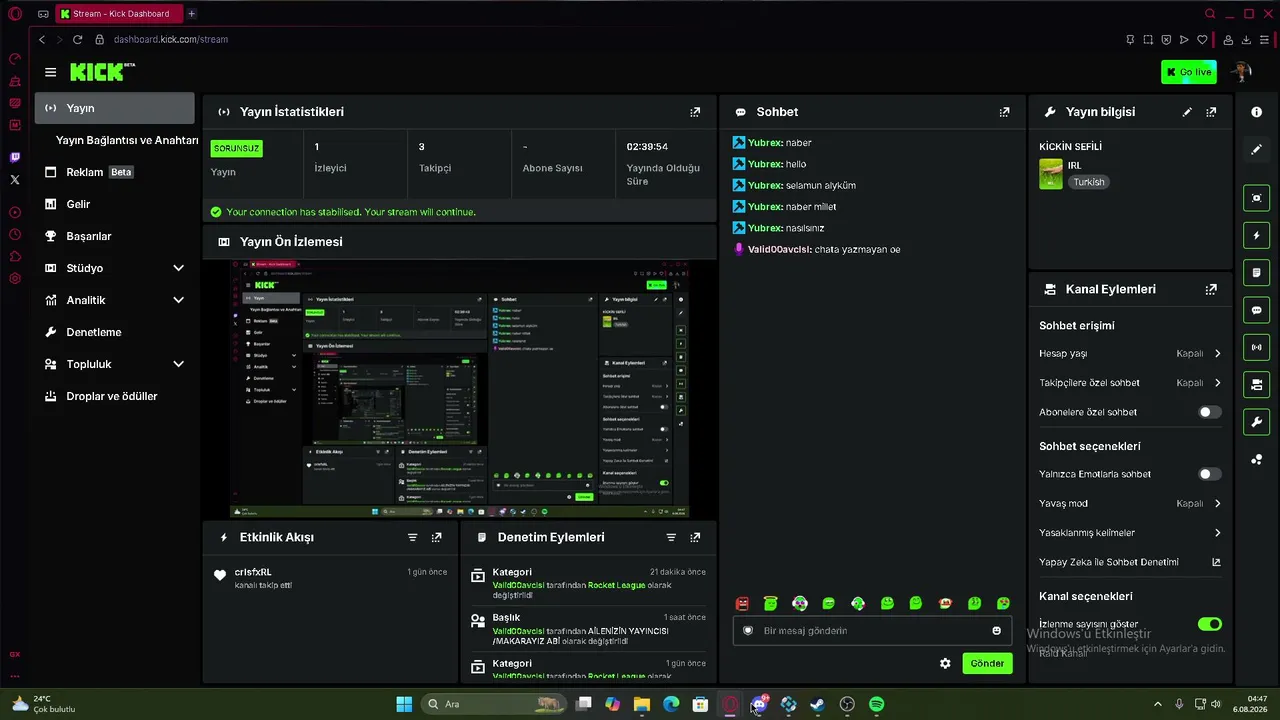Toggle Abonelere özel sohbet switch
Screen dimensions: 1280x720
(x=1209, y=412)
